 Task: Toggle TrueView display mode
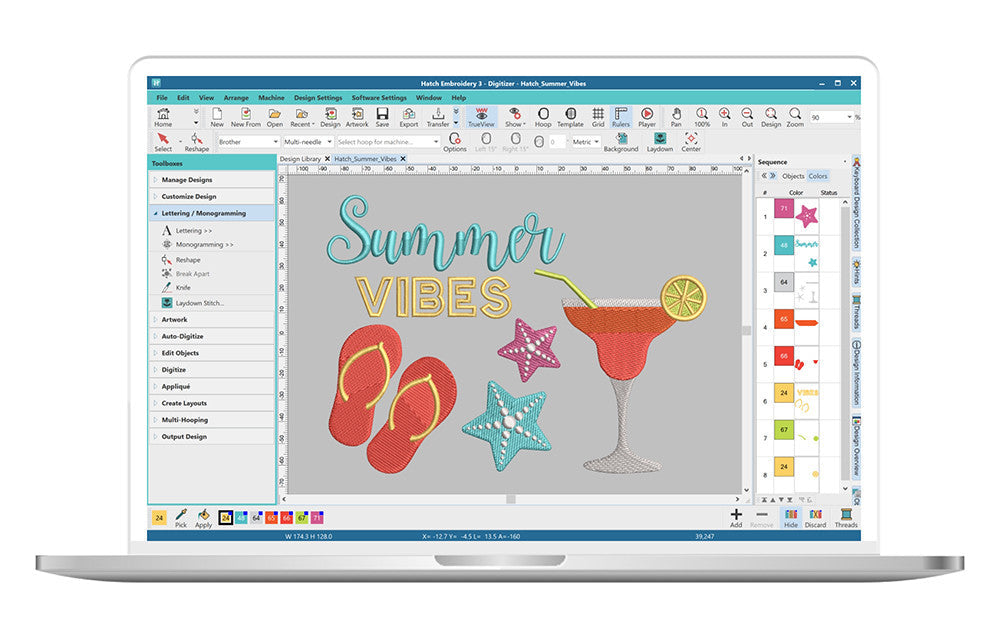coord(481,117)
